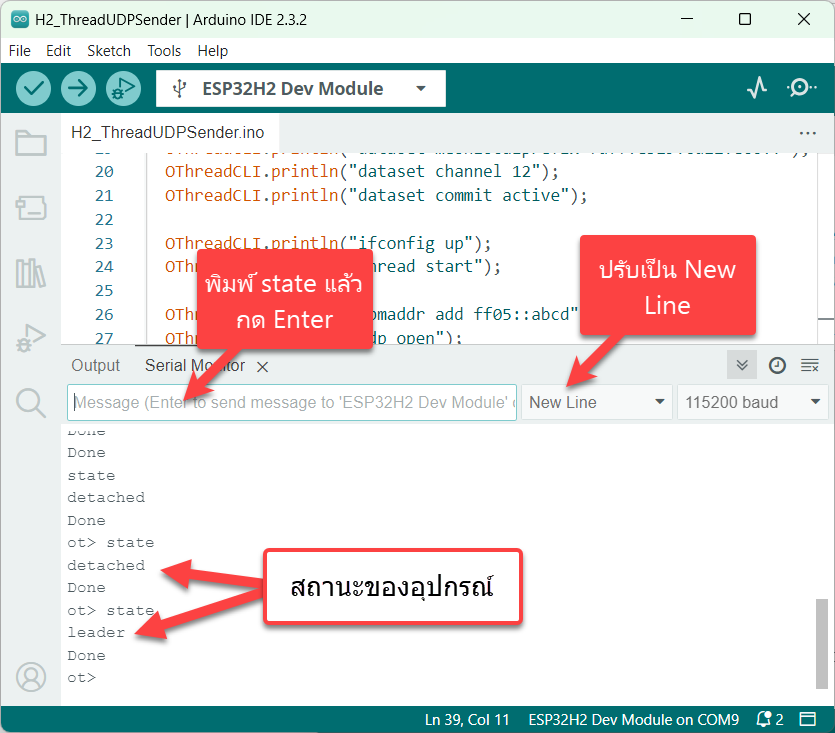Open the Sketch menu
The image size is (835, 733).
[109, 51]
